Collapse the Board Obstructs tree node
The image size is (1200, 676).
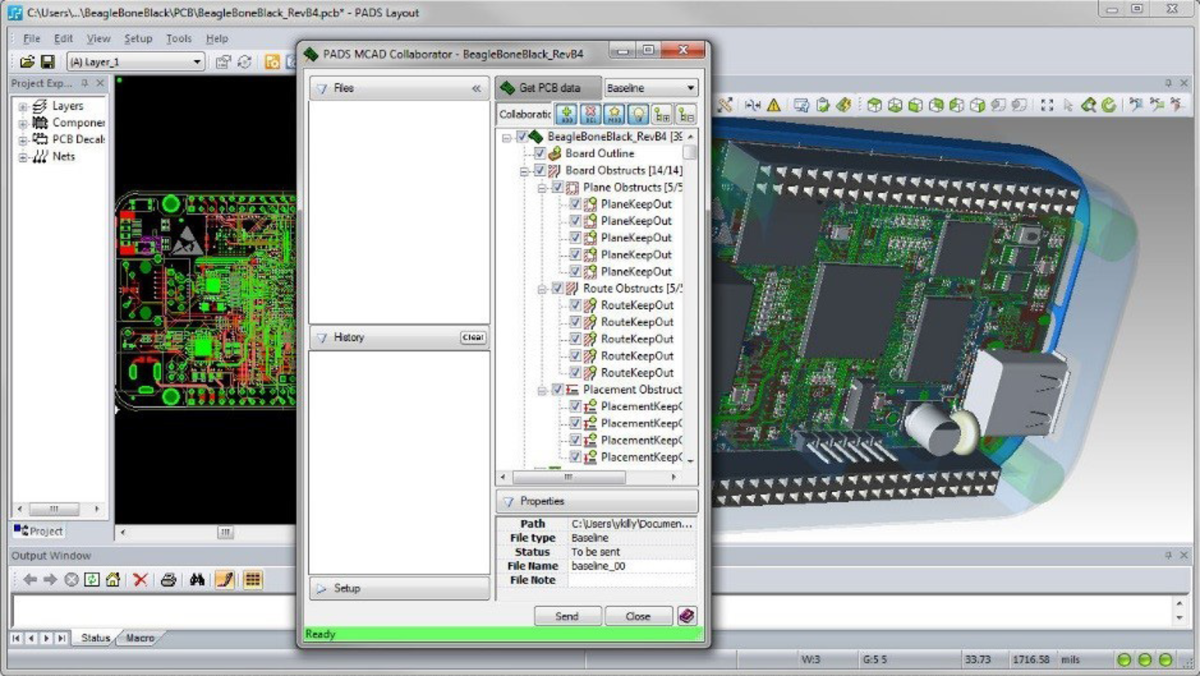(x=525, y=171)
